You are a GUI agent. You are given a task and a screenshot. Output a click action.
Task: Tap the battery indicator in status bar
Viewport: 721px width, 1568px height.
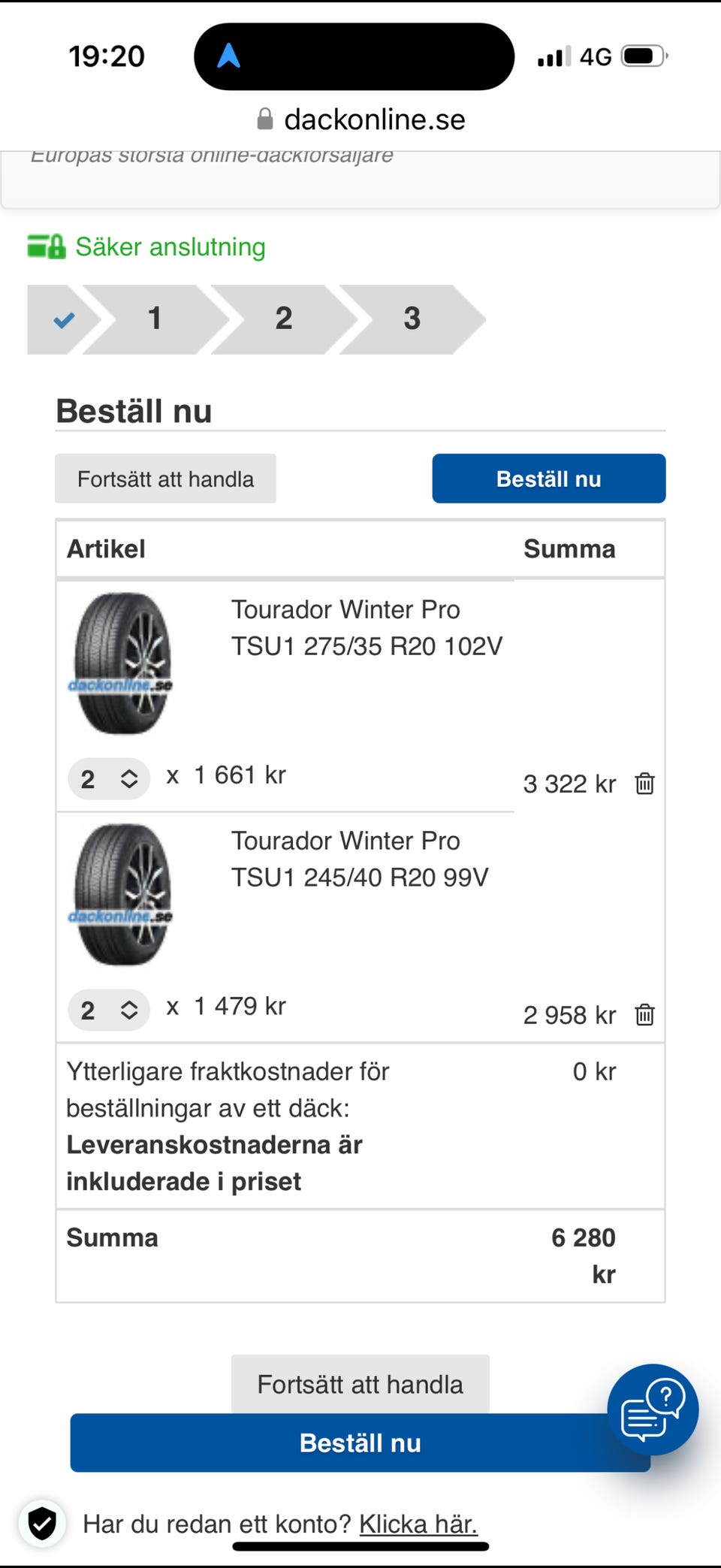tap(644, 56)
